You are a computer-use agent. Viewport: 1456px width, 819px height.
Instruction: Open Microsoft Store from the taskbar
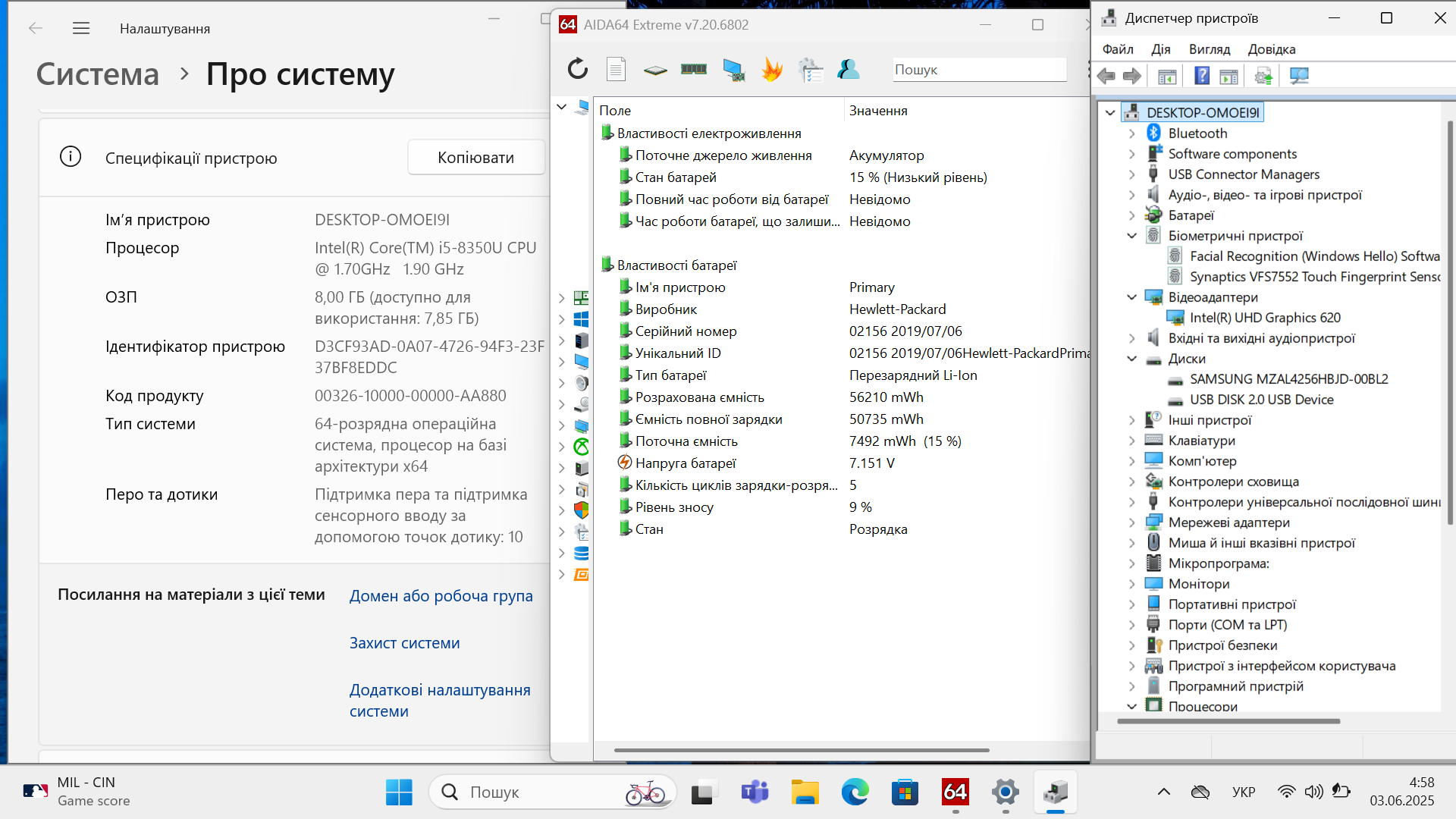905,792
